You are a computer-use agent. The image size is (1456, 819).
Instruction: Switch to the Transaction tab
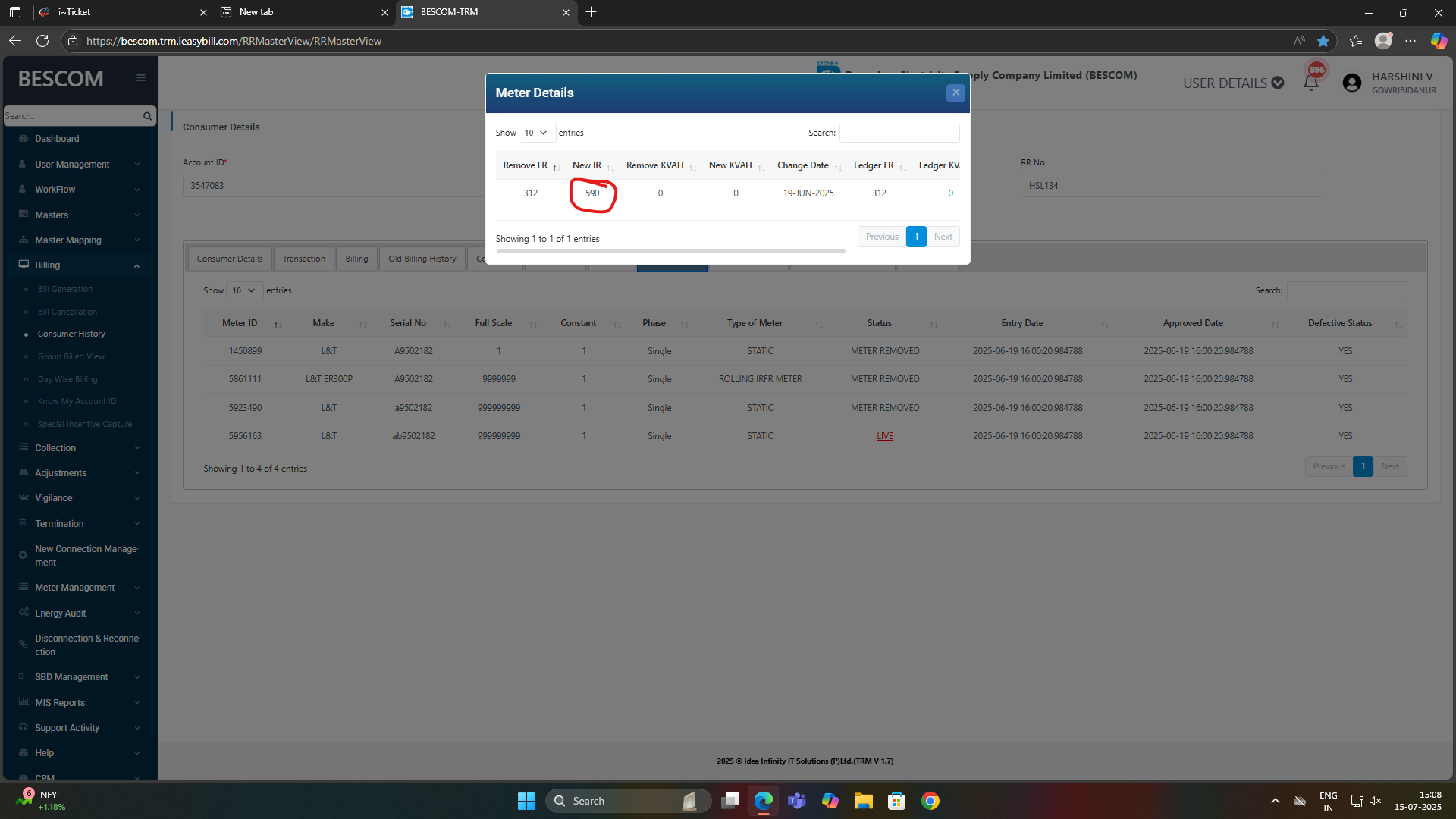303,259
